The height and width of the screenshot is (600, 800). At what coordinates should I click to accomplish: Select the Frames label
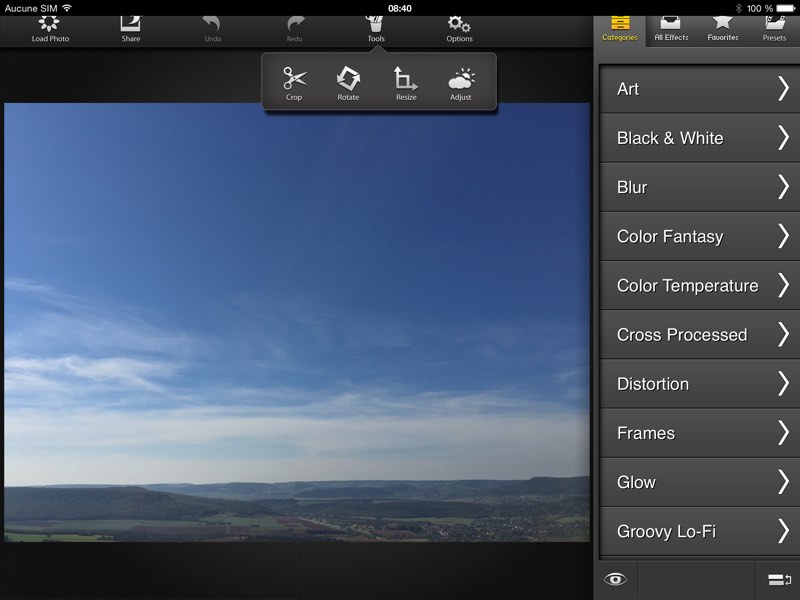(x=645, y=433)
